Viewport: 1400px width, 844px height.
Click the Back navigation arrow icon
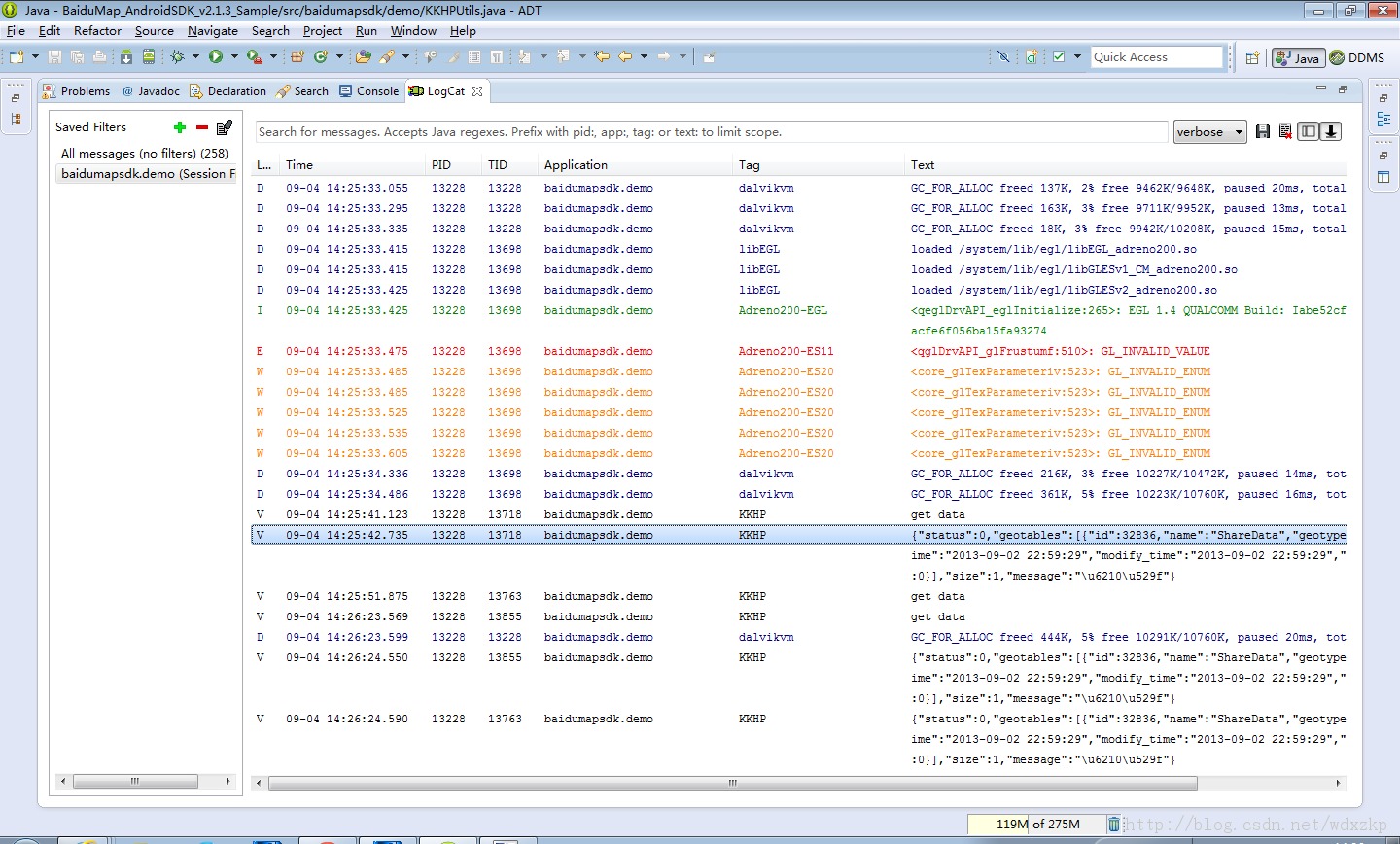pyautogui.click(x=625, y=57)
